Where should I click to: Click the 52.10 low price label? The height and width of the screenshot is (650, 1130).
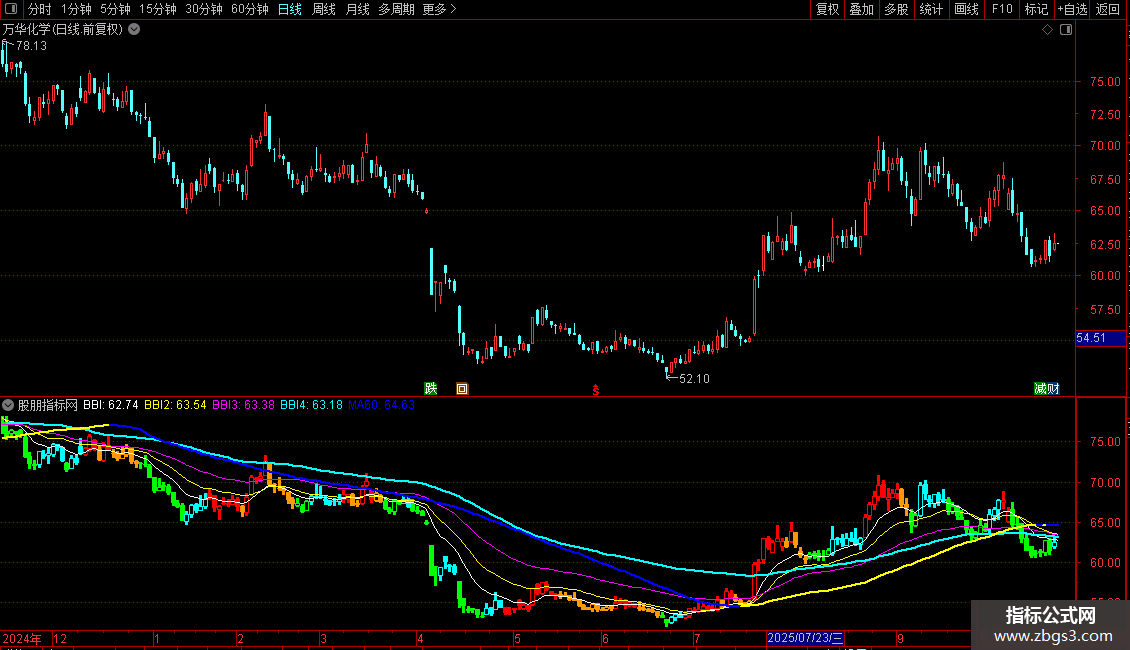click(x=694, y=378)
